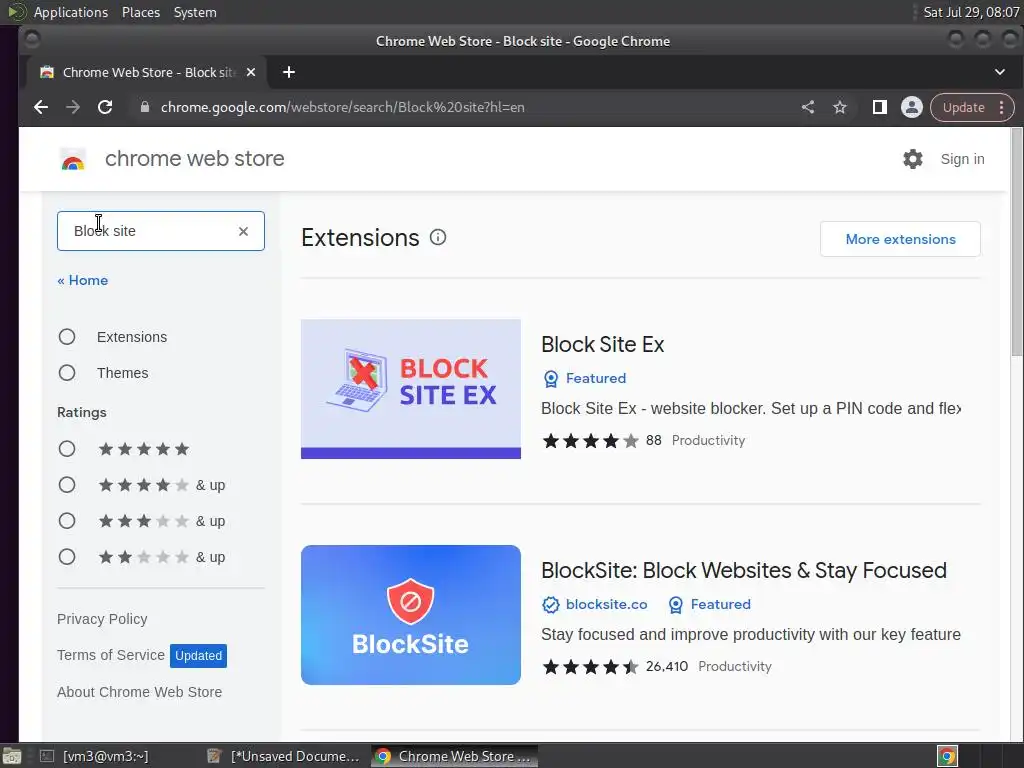Open the Applications menu
This screenshot has width=1024, height=768.
[x=71, y=12]
